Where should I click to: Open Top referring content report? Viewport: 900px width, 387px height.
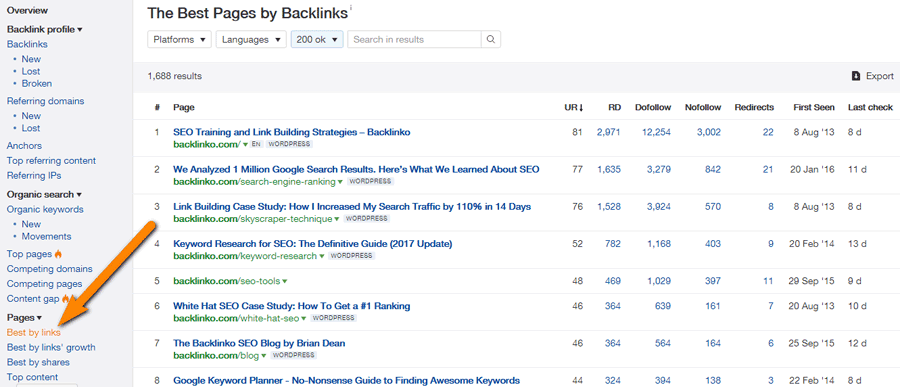pyautogui.click(x=51, y=161)
